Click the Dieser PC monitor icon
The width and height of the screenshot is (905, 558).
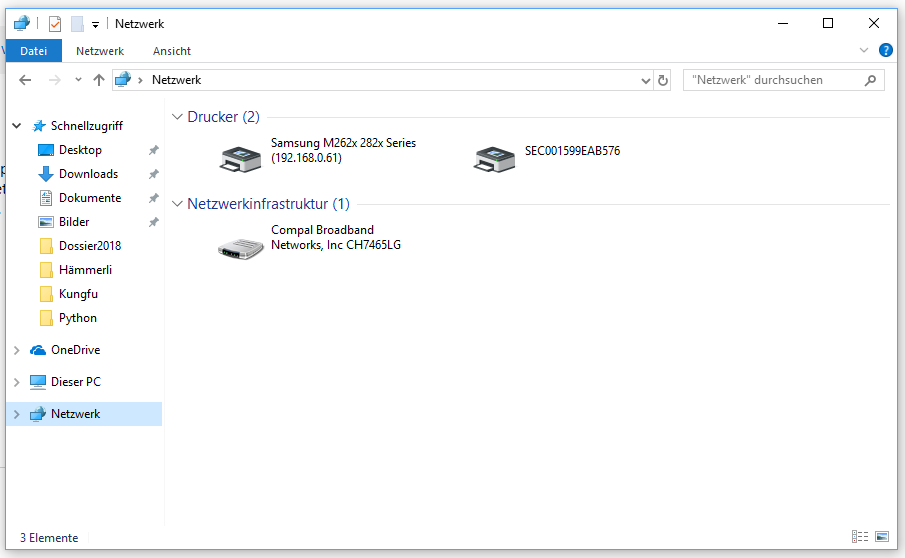38,382
